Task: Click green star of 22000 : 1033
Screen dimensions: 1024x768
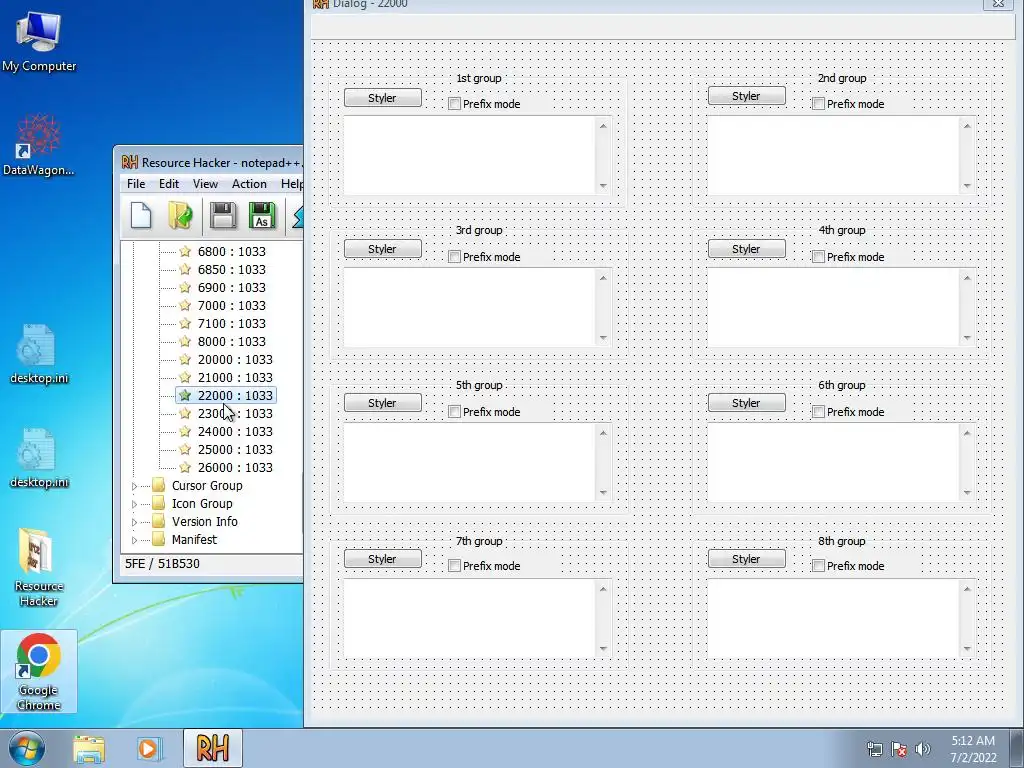Action: point(185,395)
